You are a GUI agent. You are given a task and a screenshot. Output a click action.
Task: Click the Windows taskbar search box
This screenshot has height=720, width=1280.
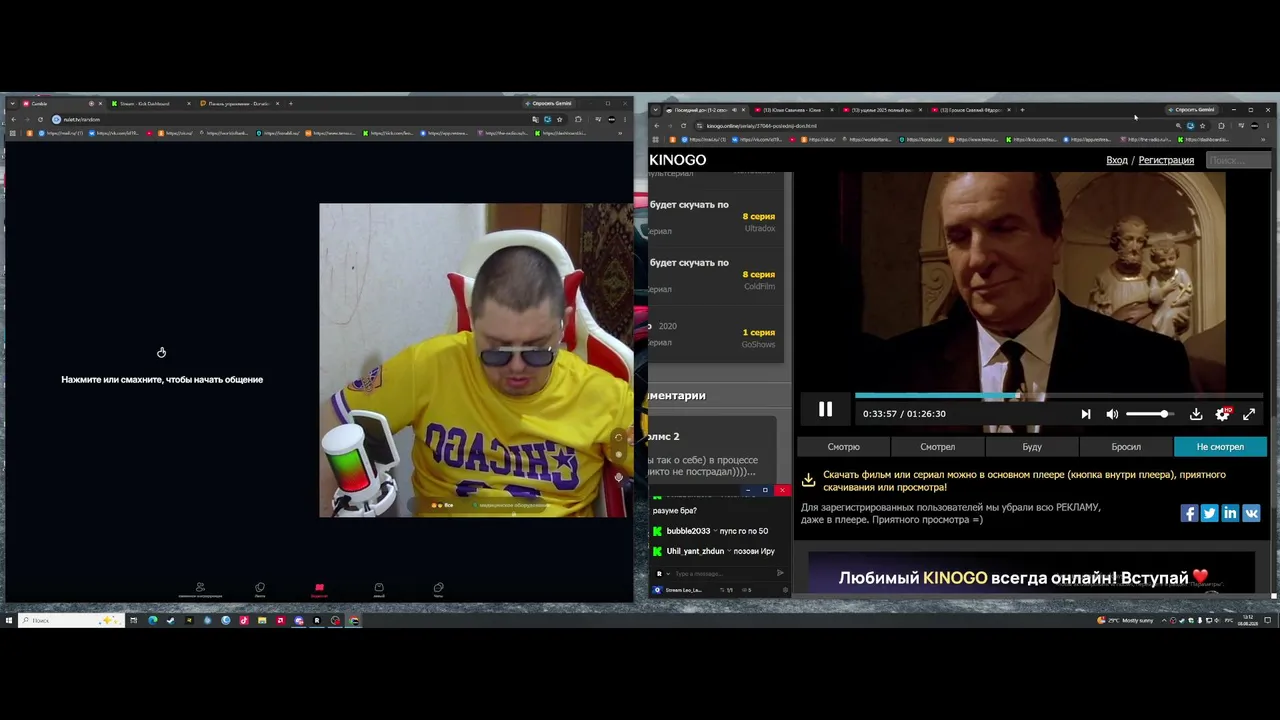pyautogui.click(x=70, y=620)
